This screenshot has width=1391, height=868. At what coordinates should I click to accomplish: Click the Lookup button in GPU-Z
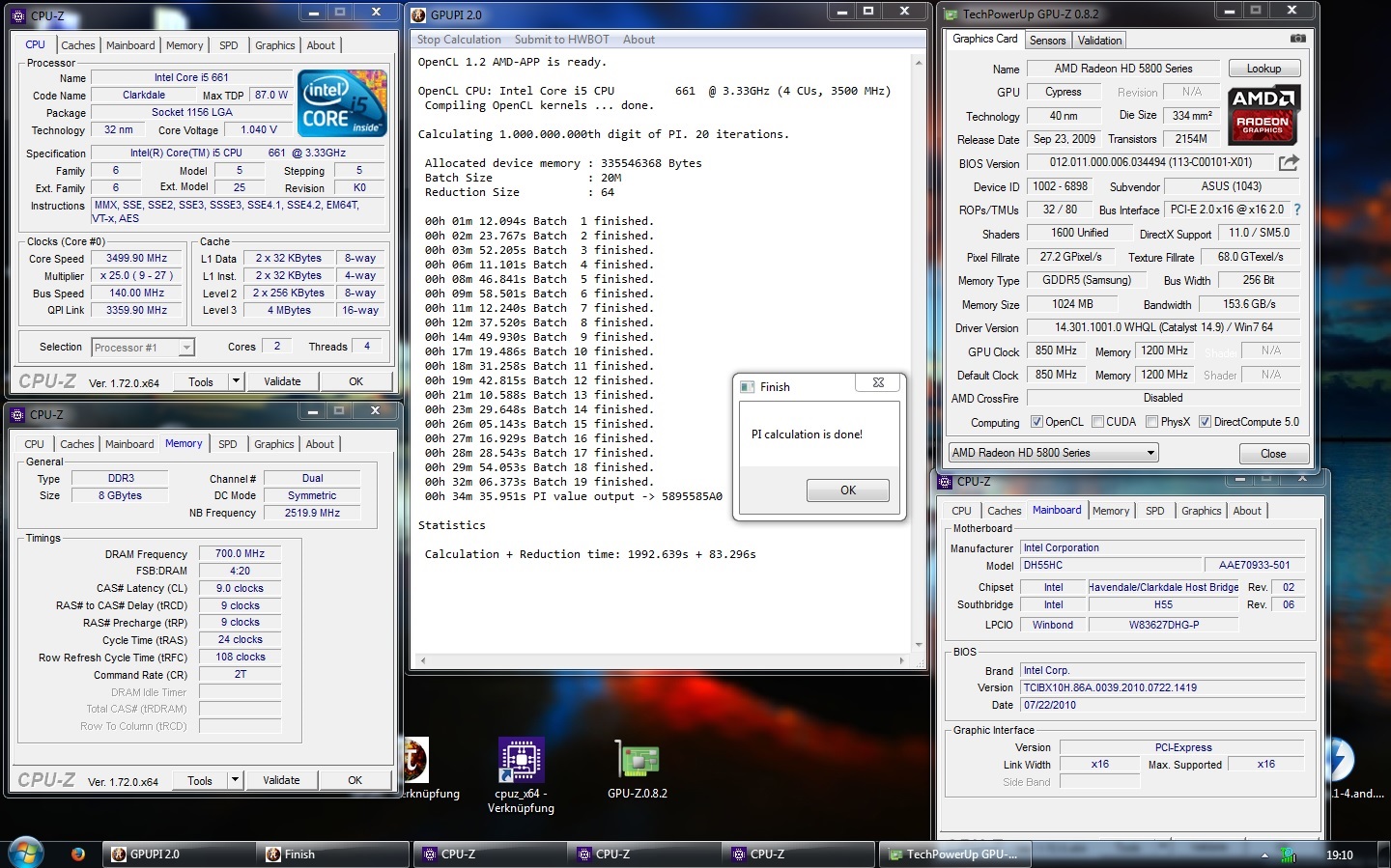click(1263, 69)
